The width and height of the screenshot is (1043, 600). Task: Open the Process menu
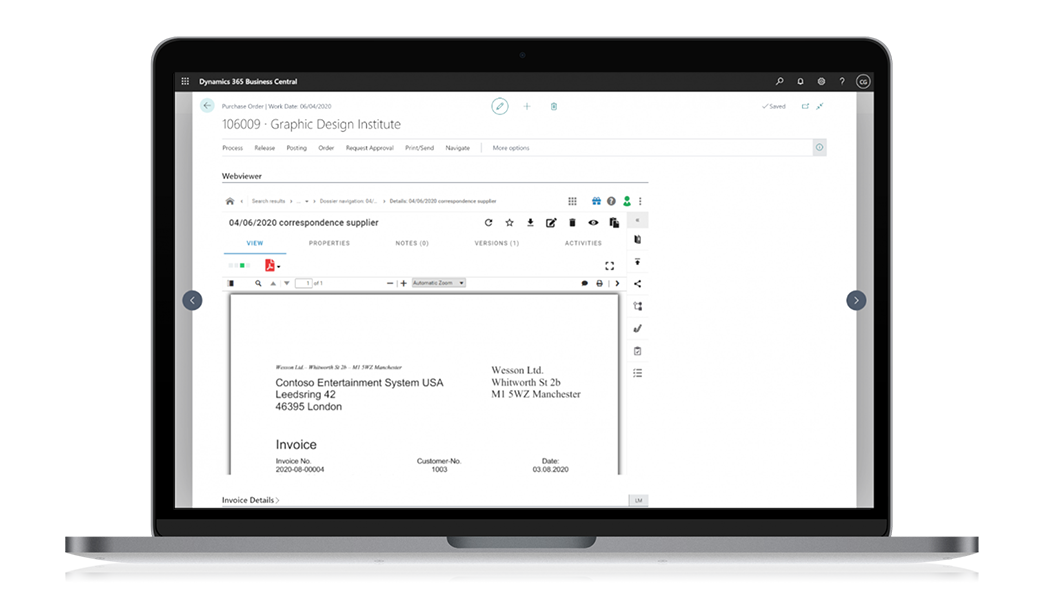(232, 148)
